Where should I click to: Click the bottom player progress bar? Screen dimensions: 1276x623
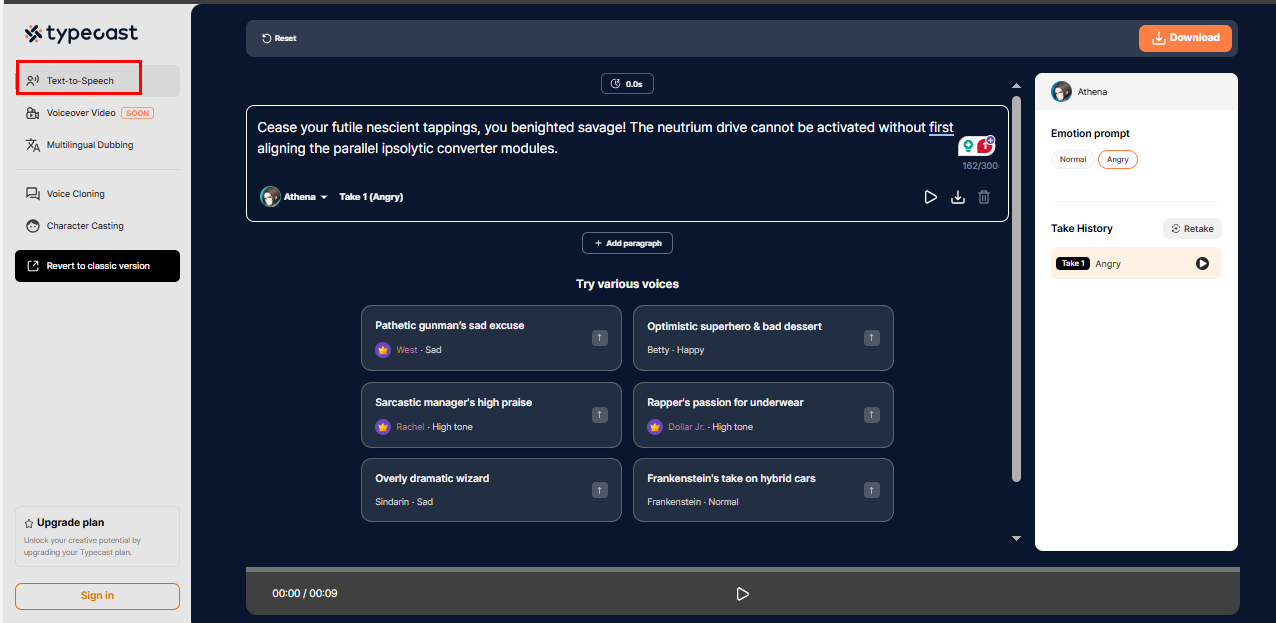click(x=742, y=570)
